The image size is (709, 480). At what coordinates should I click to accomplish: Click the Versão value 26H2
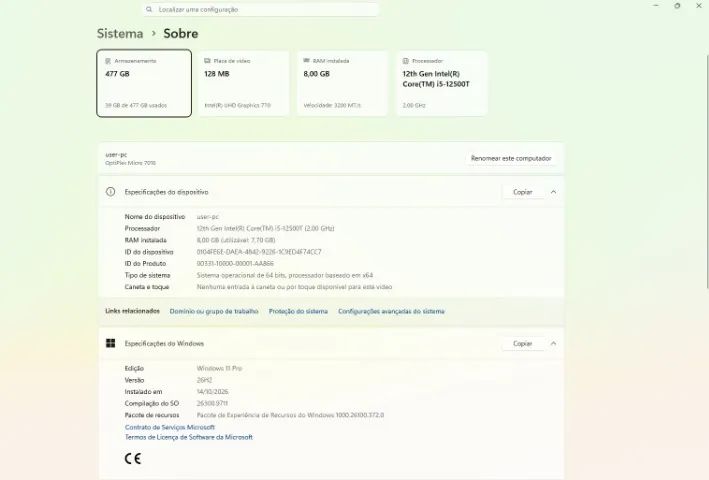(x=204, y=380)
